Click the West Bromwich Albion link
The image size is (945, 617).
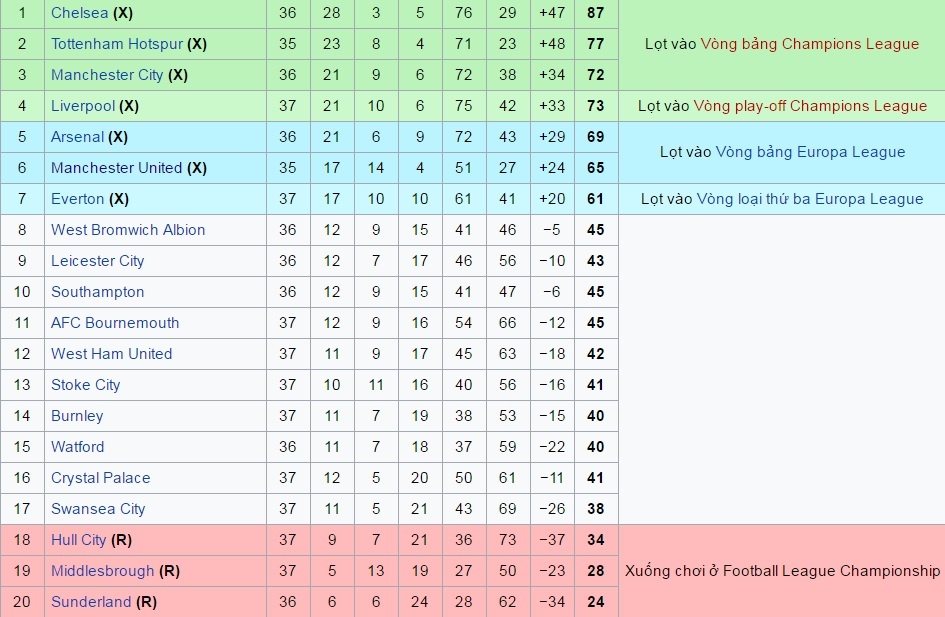tap(128, 230)
